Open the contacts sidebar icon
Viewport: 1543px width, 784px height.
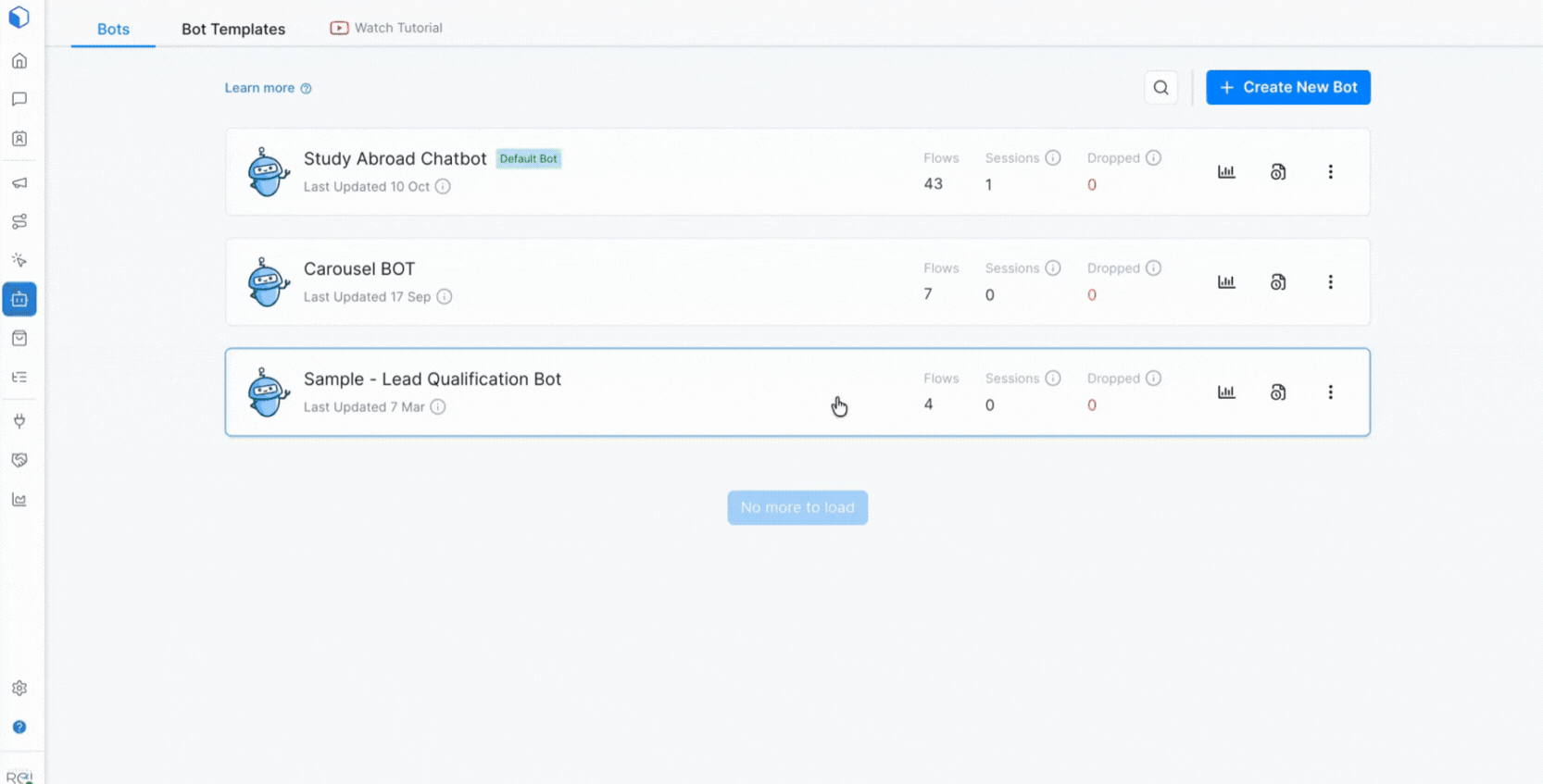(x=19, y=139)
